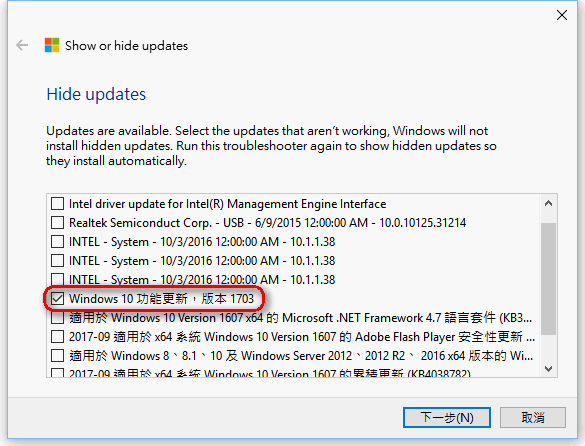Click the scroll down arrow of updates list
This screenshot has width=585, height=446.
(548, 369)
